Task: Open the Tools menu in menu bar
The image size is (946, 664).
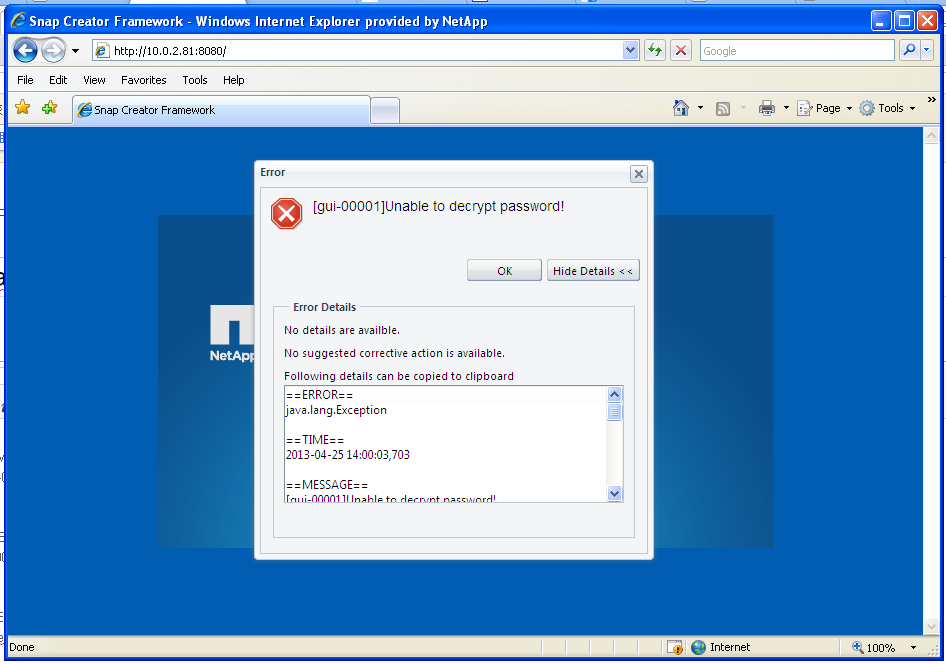Action: 195,80
